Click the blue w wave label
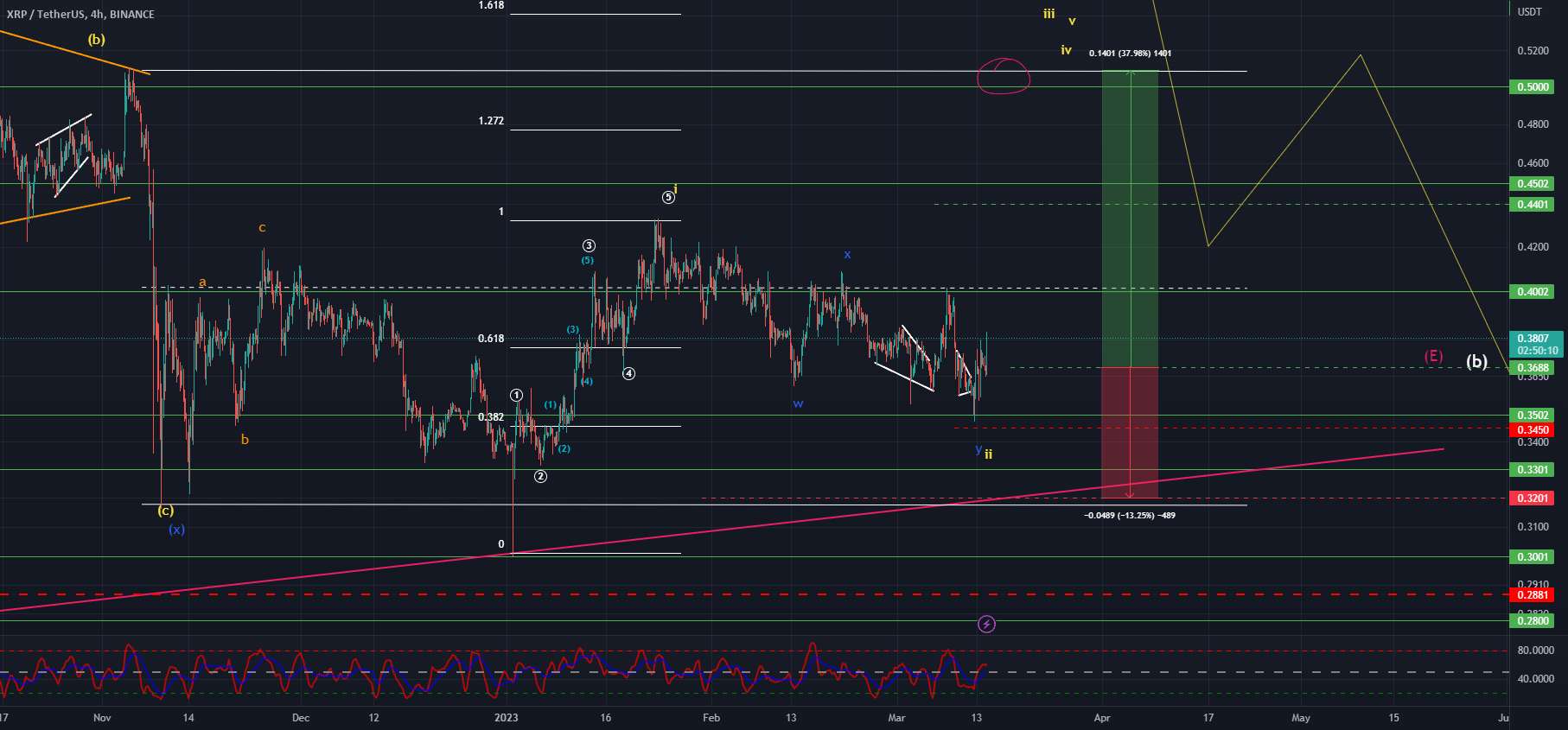This screenshot has width=1568, height=730. point(798,403)
